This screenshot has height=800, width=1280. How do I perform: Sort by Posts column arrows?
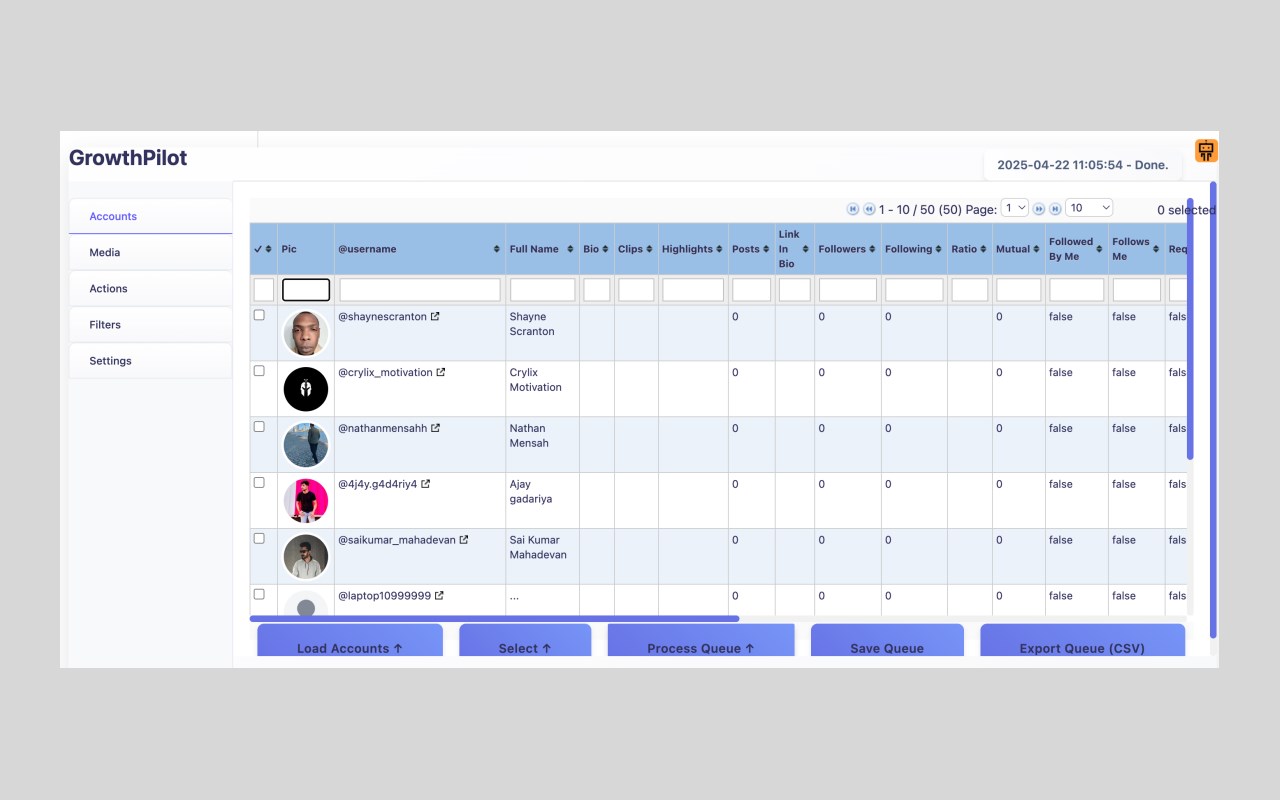point(766,249)
